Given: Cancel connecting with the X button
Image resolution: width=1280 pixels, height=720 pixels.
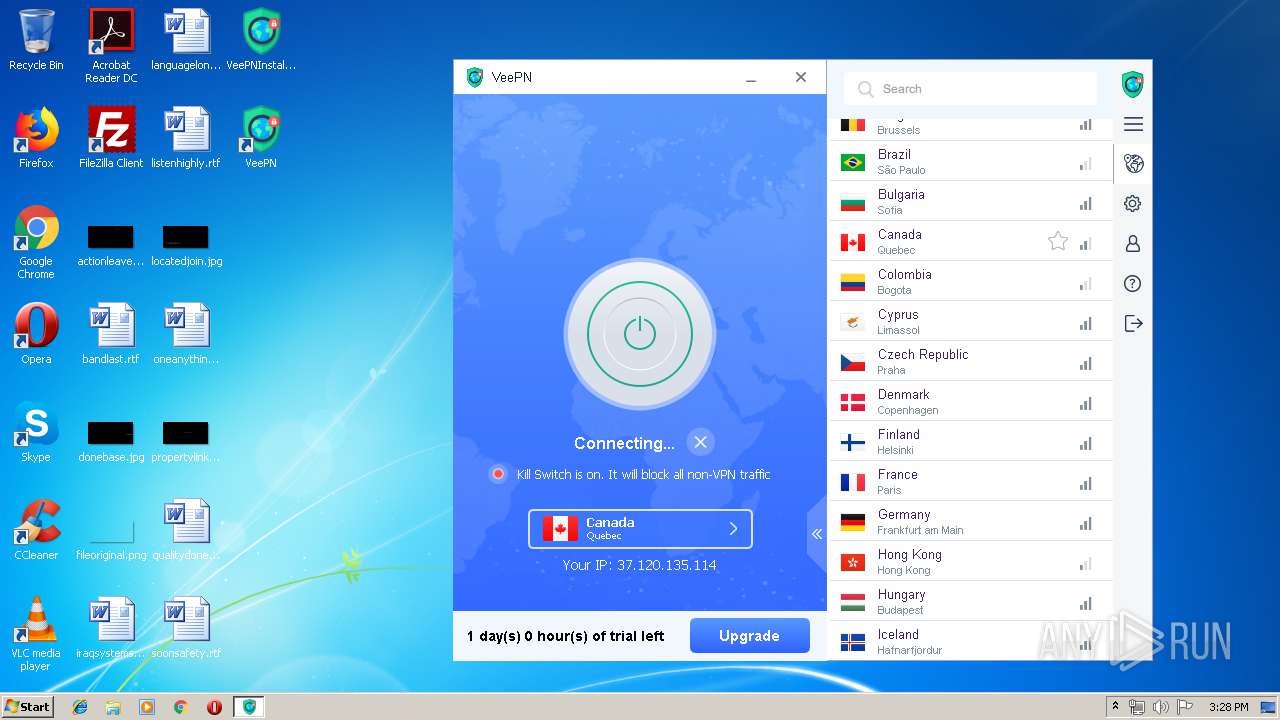Looking at the screenshot, I should [x=700, y=442].
